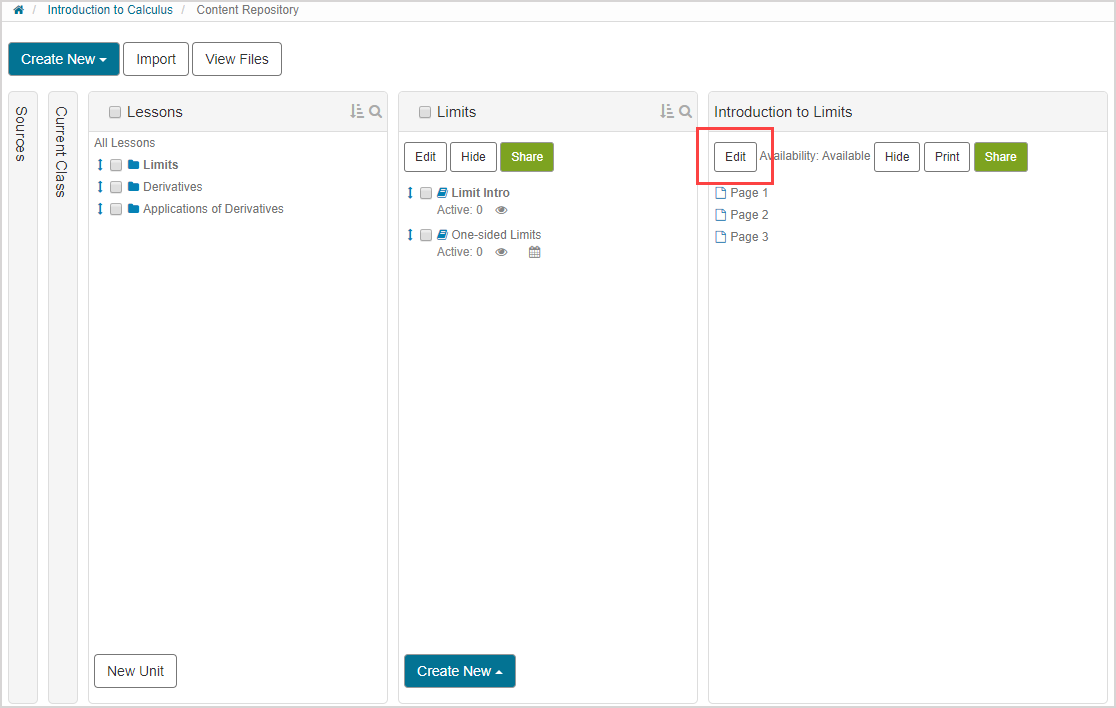This screenshot has width=1116, height=708.
Task: Select all lessons with the Lessons header checkbox
Action: pos(115,112)
